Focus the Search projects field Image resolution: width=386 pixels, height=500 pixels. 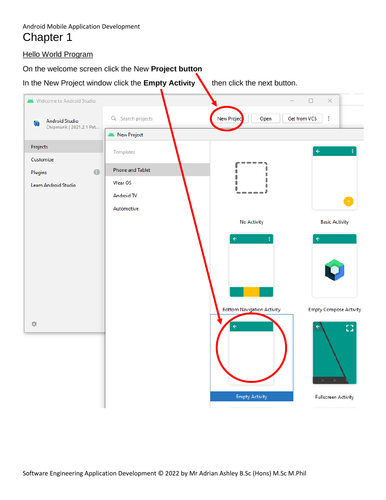tap(136, 119)
